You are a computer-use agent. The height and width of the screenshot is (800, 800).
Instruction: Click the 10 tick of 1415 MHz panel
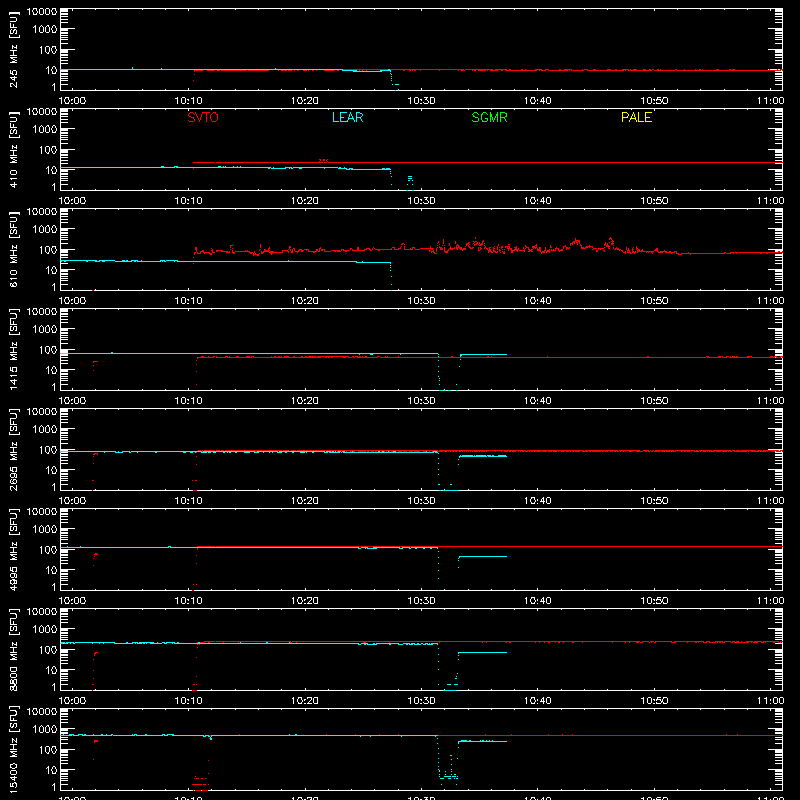click(x=51, y=370)
